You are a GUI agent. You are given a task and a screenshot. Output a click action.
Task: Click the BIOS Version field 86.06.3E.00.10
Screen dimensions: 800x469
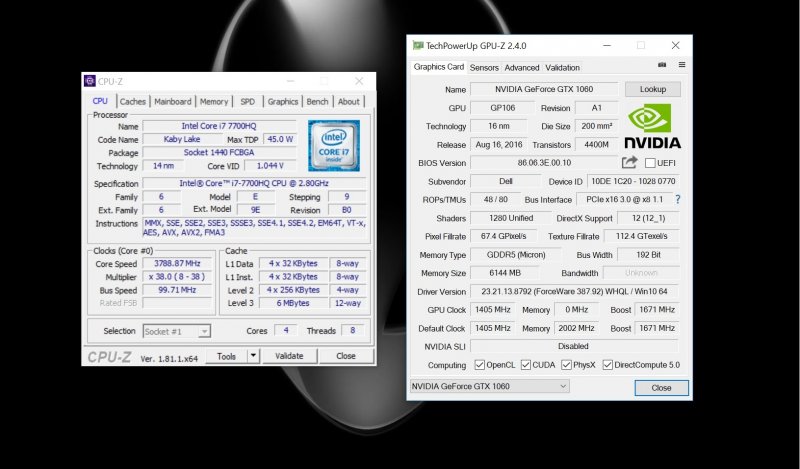(x=544, y=163)
